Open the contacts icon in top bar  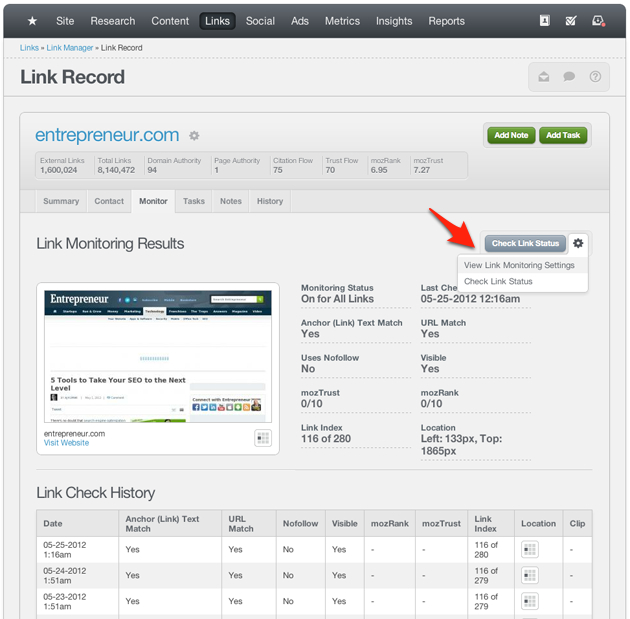point(544,20)
